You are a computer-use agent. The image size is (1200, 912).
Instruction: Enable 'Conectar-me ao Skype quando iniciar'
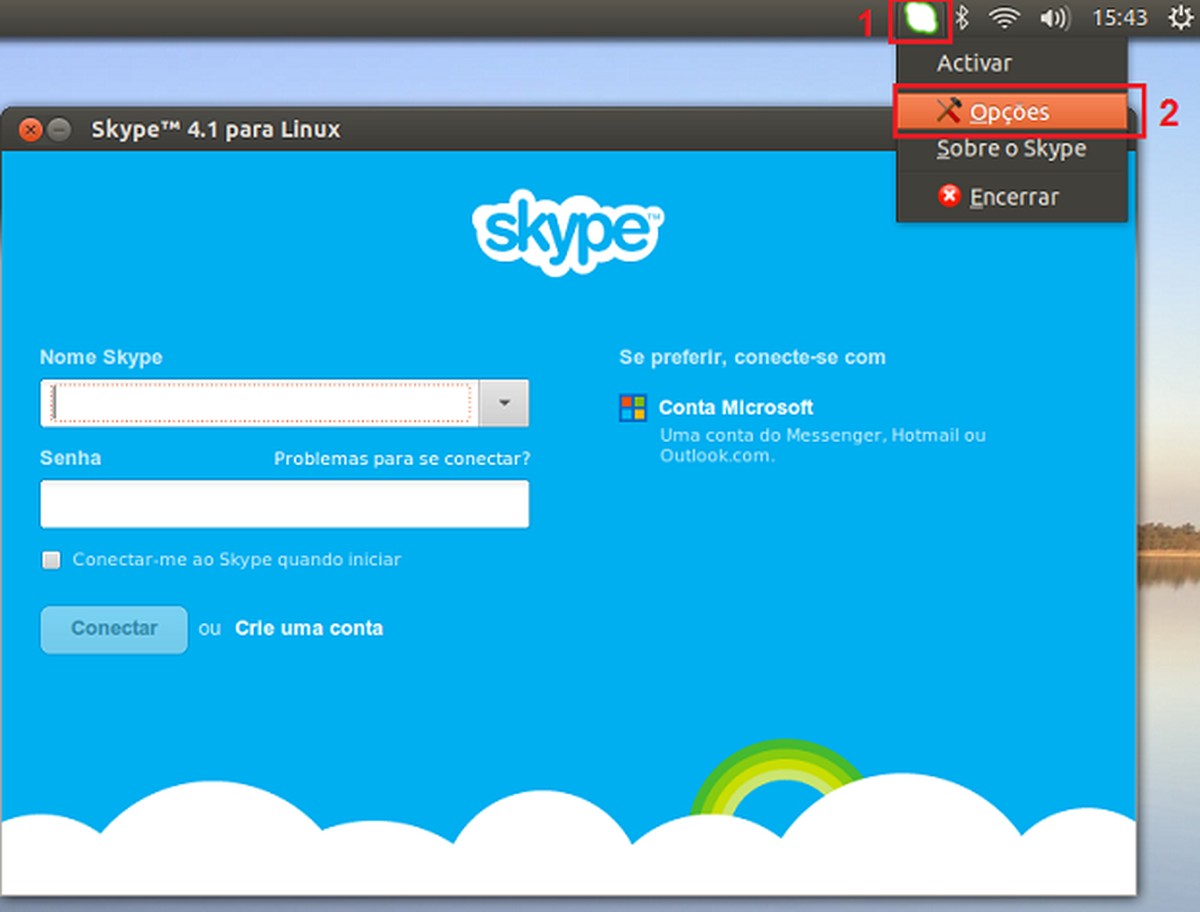[50, 560]
